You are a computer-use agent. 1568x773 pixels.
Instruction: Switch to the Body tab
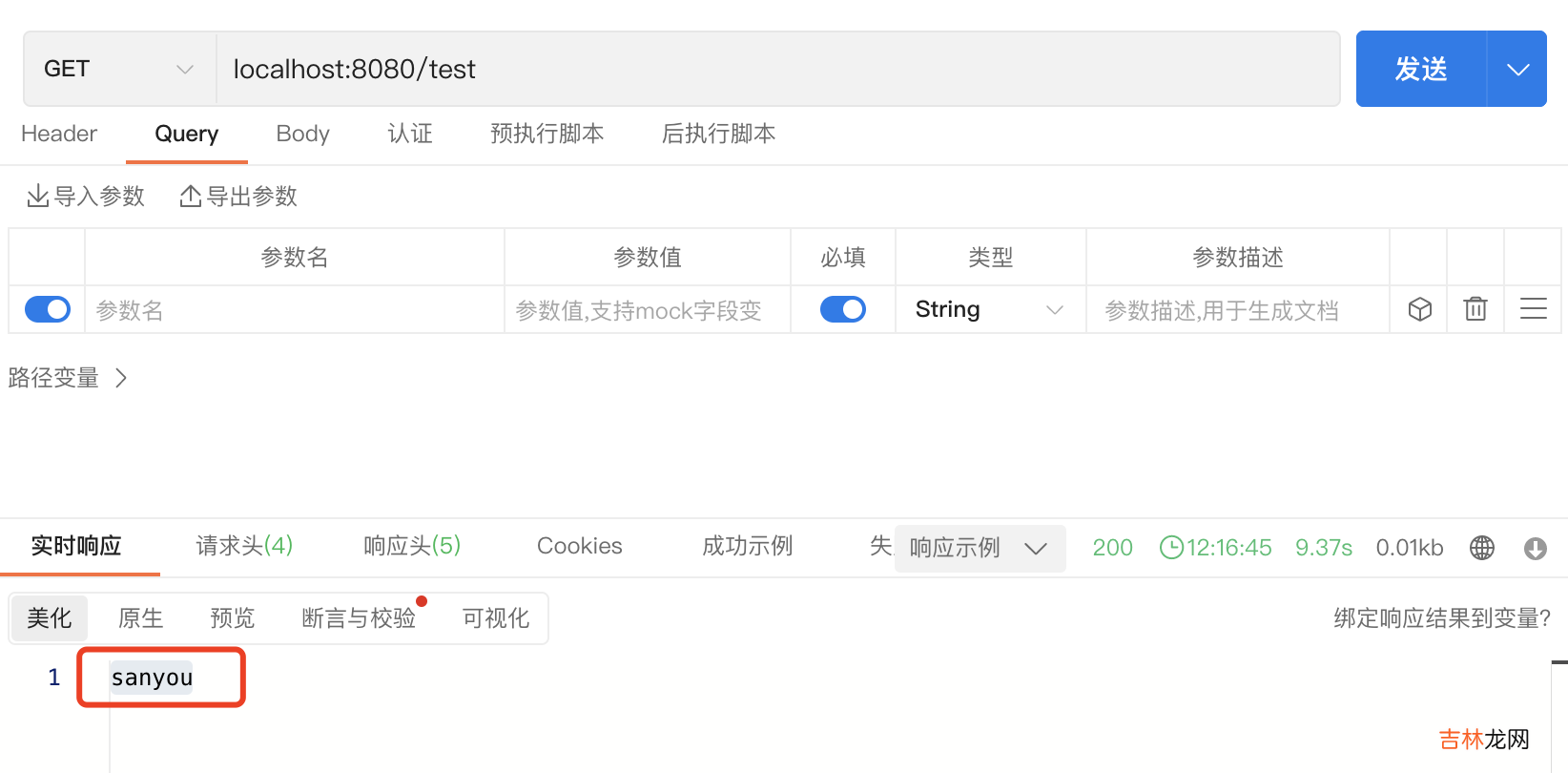coord(302,134)
